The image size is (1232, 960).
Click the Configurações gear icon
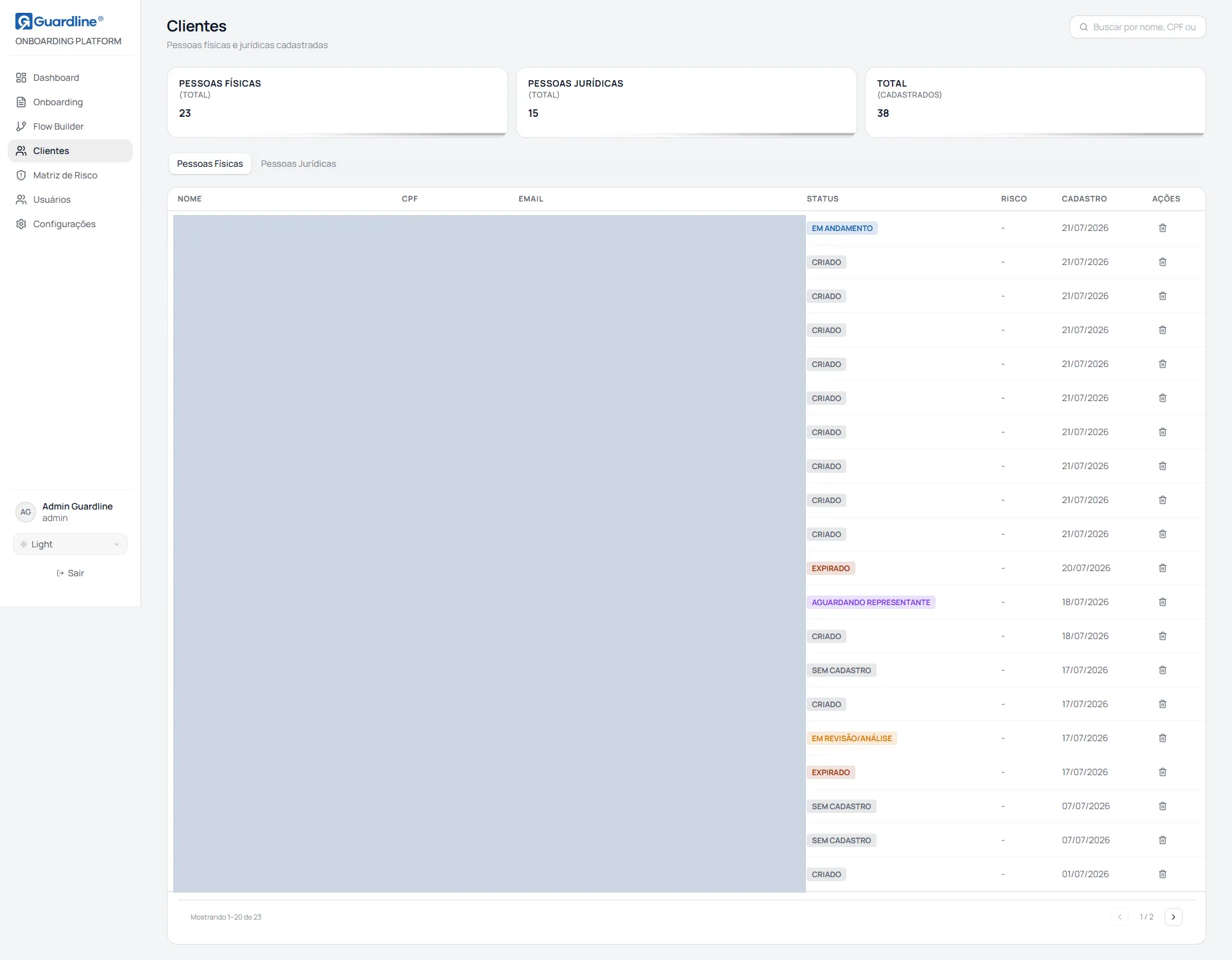click(21, 224)
